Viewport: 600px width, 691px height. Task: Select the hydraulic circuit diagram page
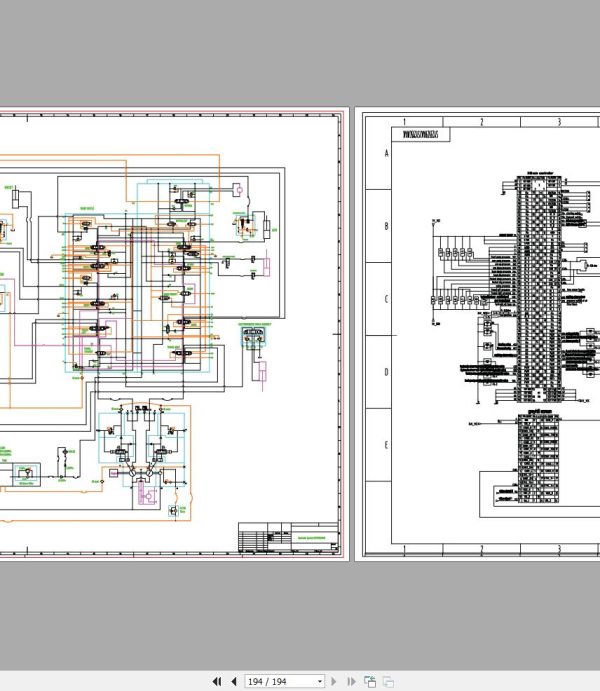click(173, 334)
